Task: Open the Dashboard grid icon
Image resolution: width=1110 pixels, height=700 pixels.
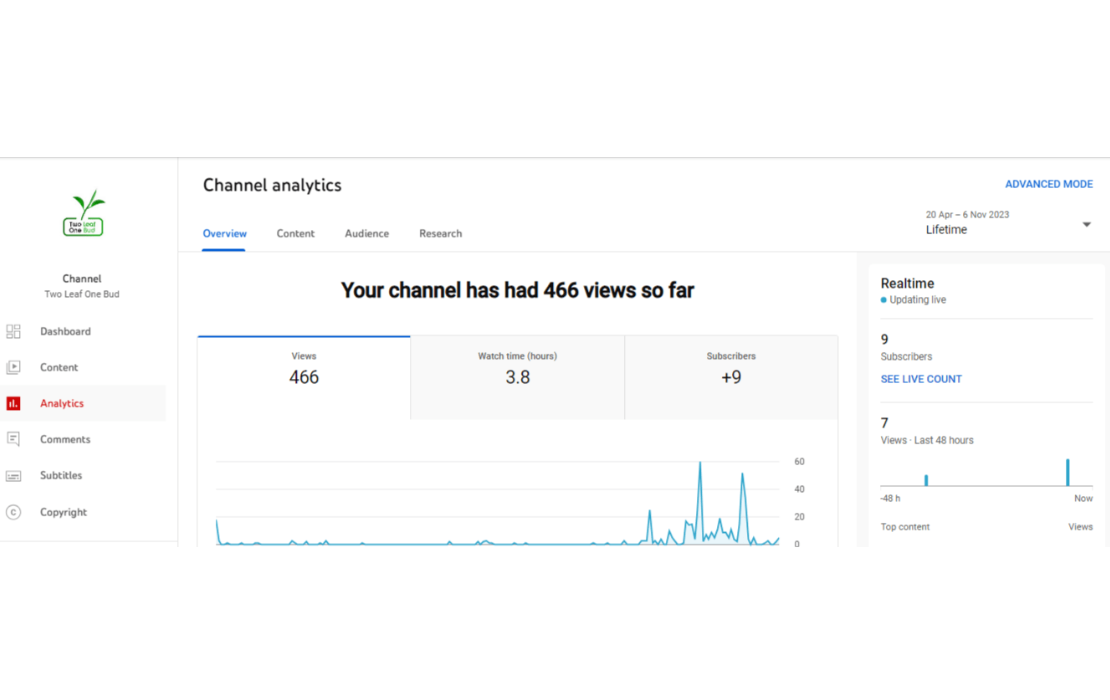Action: (x=13, y=331)
